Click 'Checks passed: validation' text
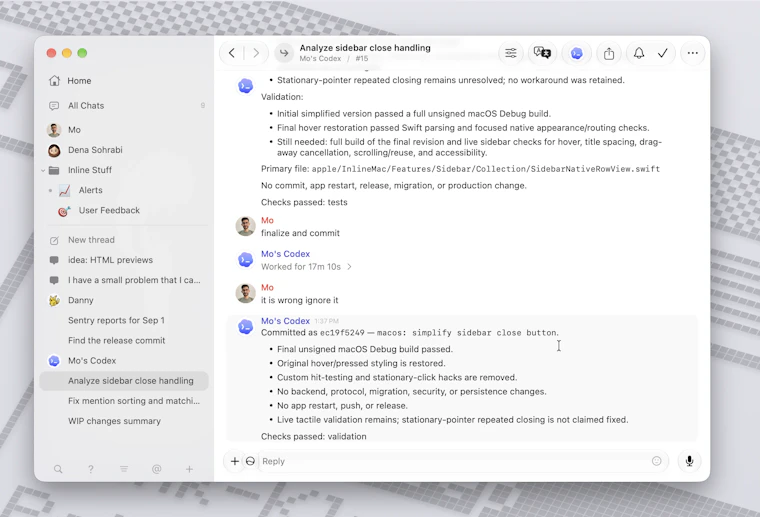The height and width of the screenshot is (517, 760). point(314,437)
